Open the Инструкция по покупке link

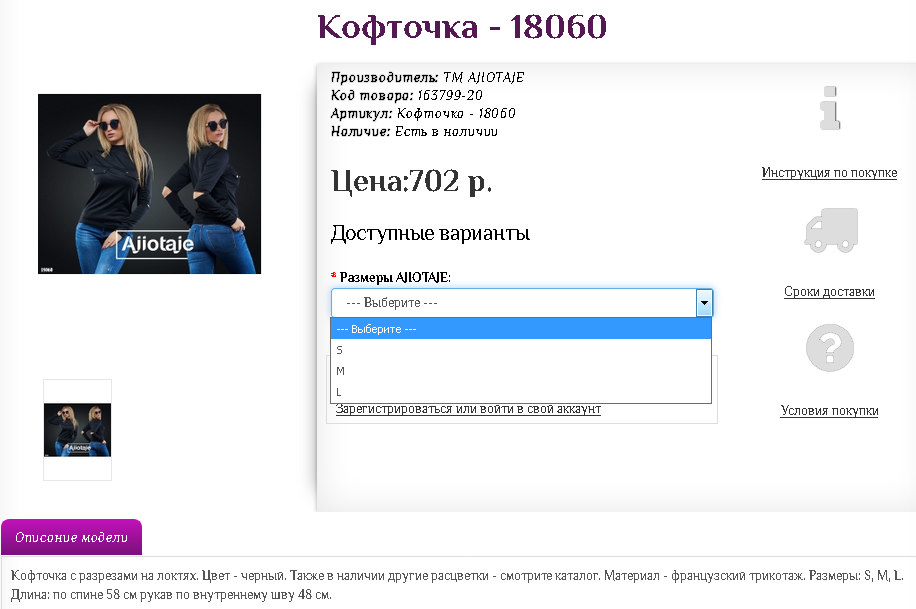829,173
